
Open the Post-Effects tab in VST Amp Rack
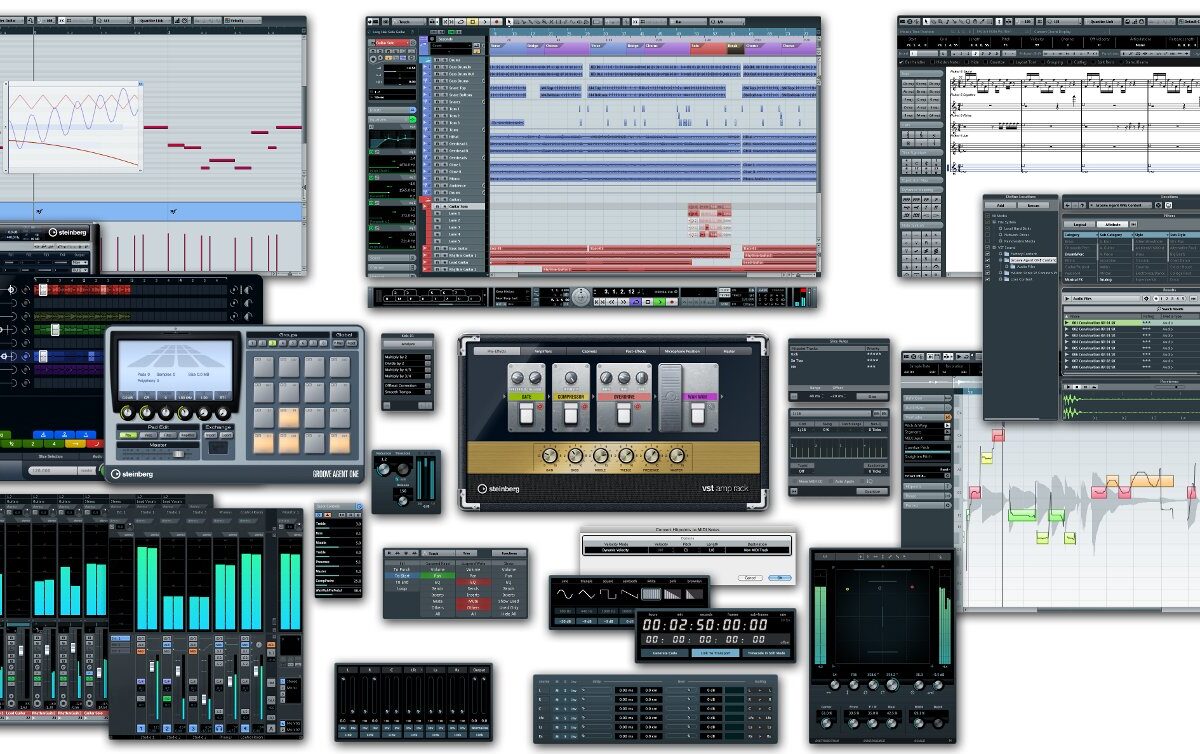pyautogui.click(x=636, y=351)
